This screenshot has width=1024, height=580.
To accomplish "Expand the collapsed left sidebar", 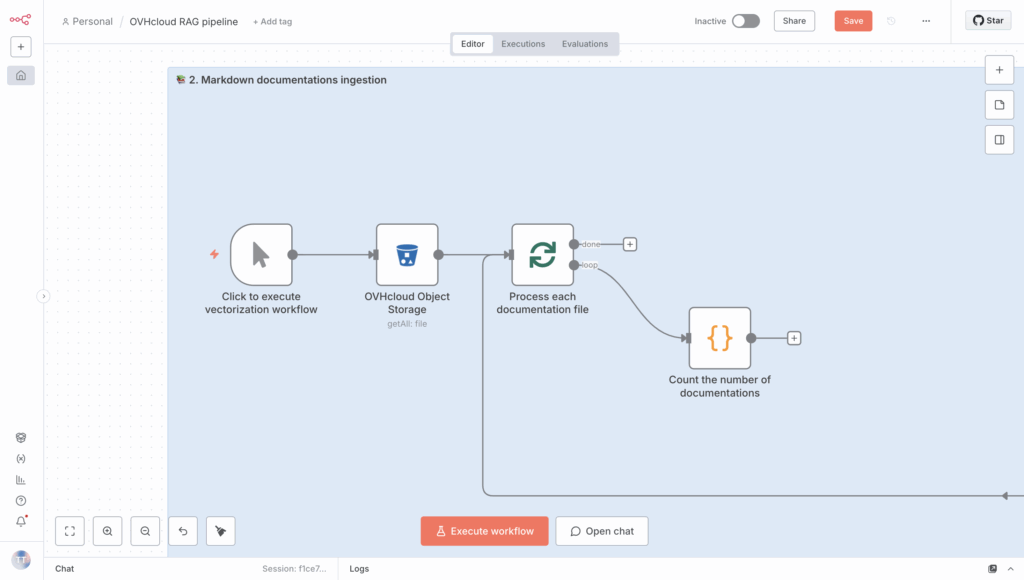I will (x=43, y=296).
